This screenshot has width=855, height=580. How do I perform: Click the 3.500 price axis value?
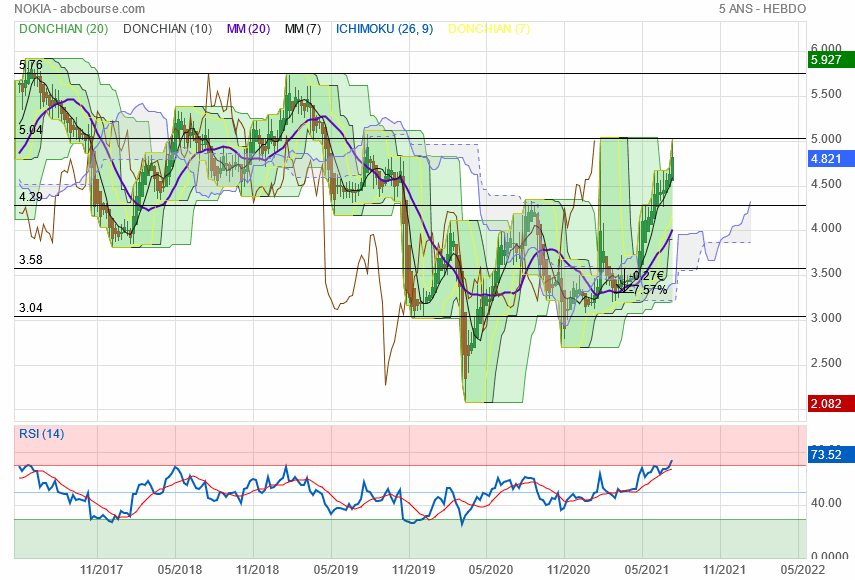826,273
